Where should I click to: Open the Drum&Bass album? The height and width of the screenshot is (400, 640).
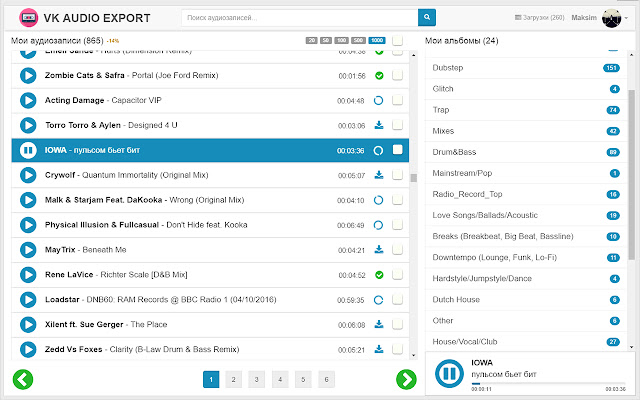click(x=526, y=152)
